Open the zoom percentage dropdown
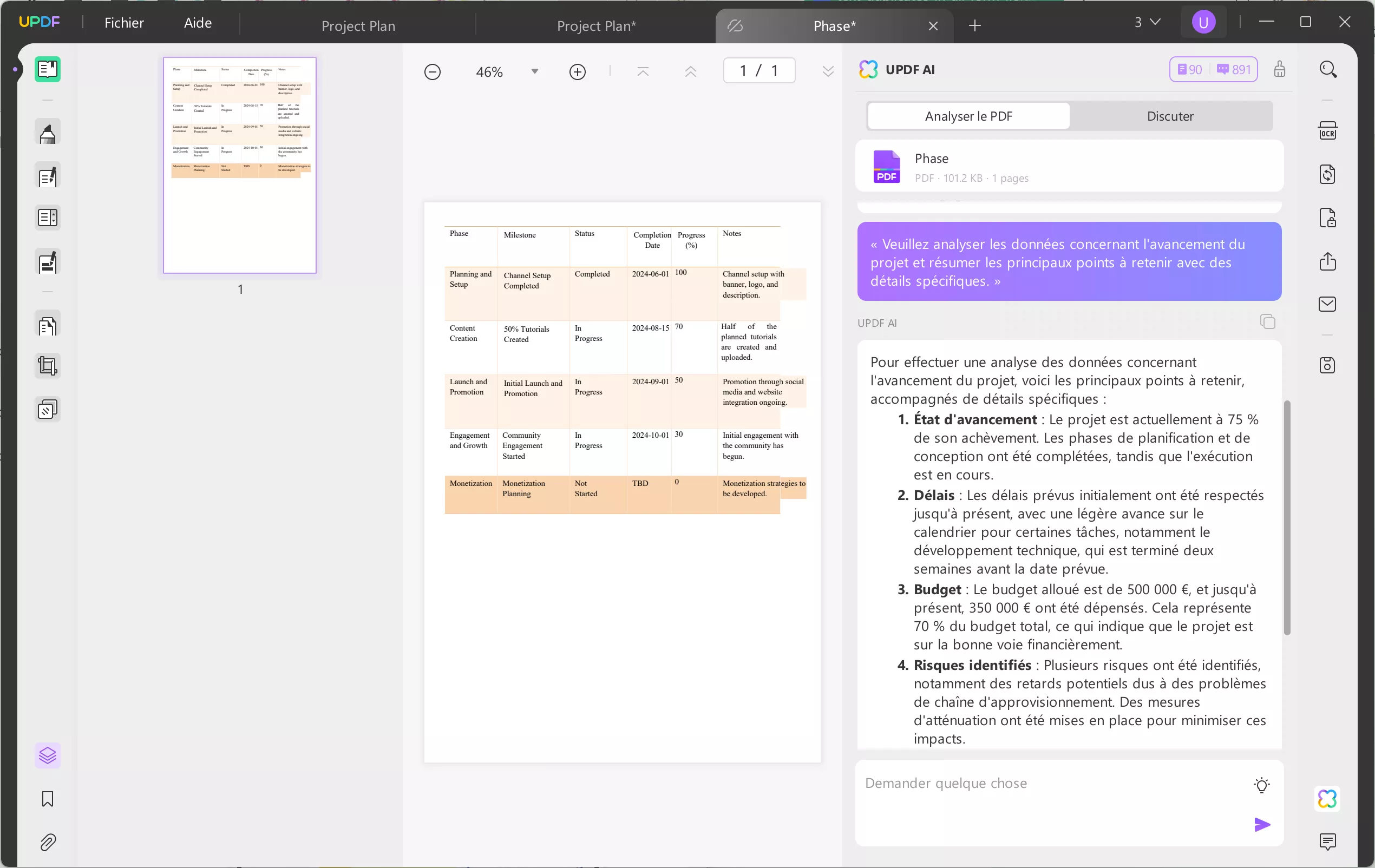1375x868 pixels. tap(534, 71)
